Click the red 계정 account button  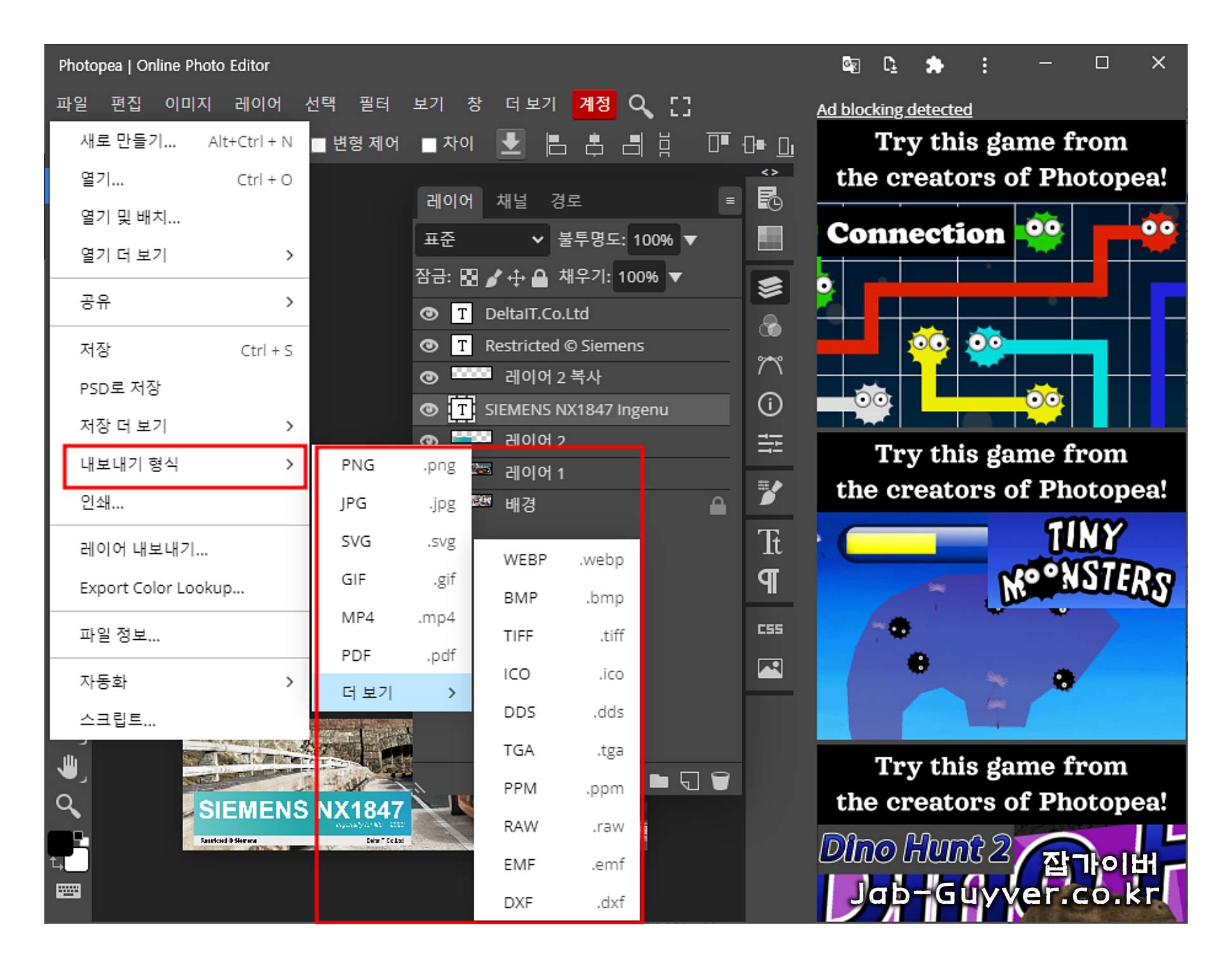(594, 104)
